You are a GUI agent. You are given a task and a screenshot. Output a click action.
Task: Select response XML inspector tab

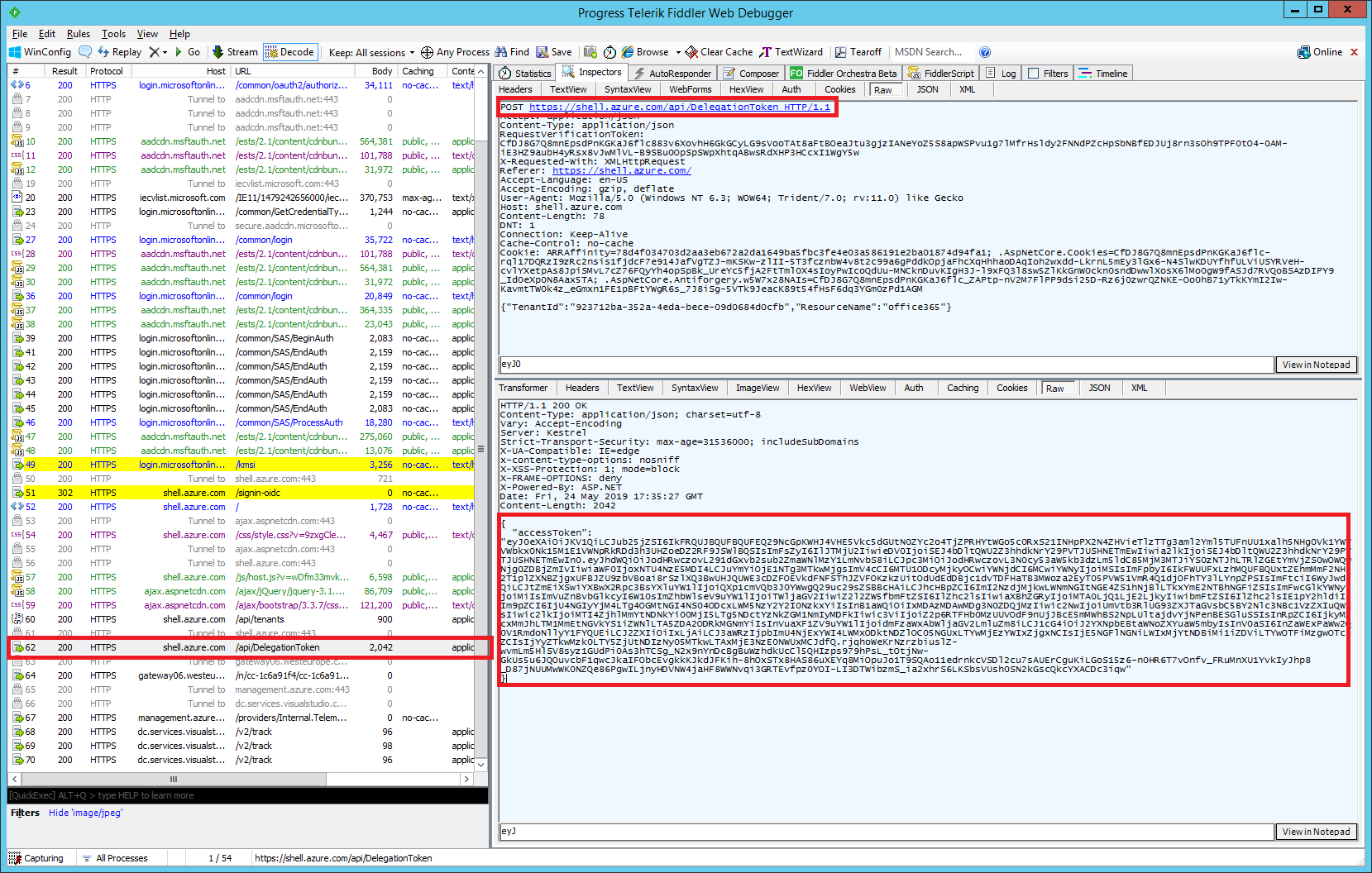click(x=1139, y=388)
